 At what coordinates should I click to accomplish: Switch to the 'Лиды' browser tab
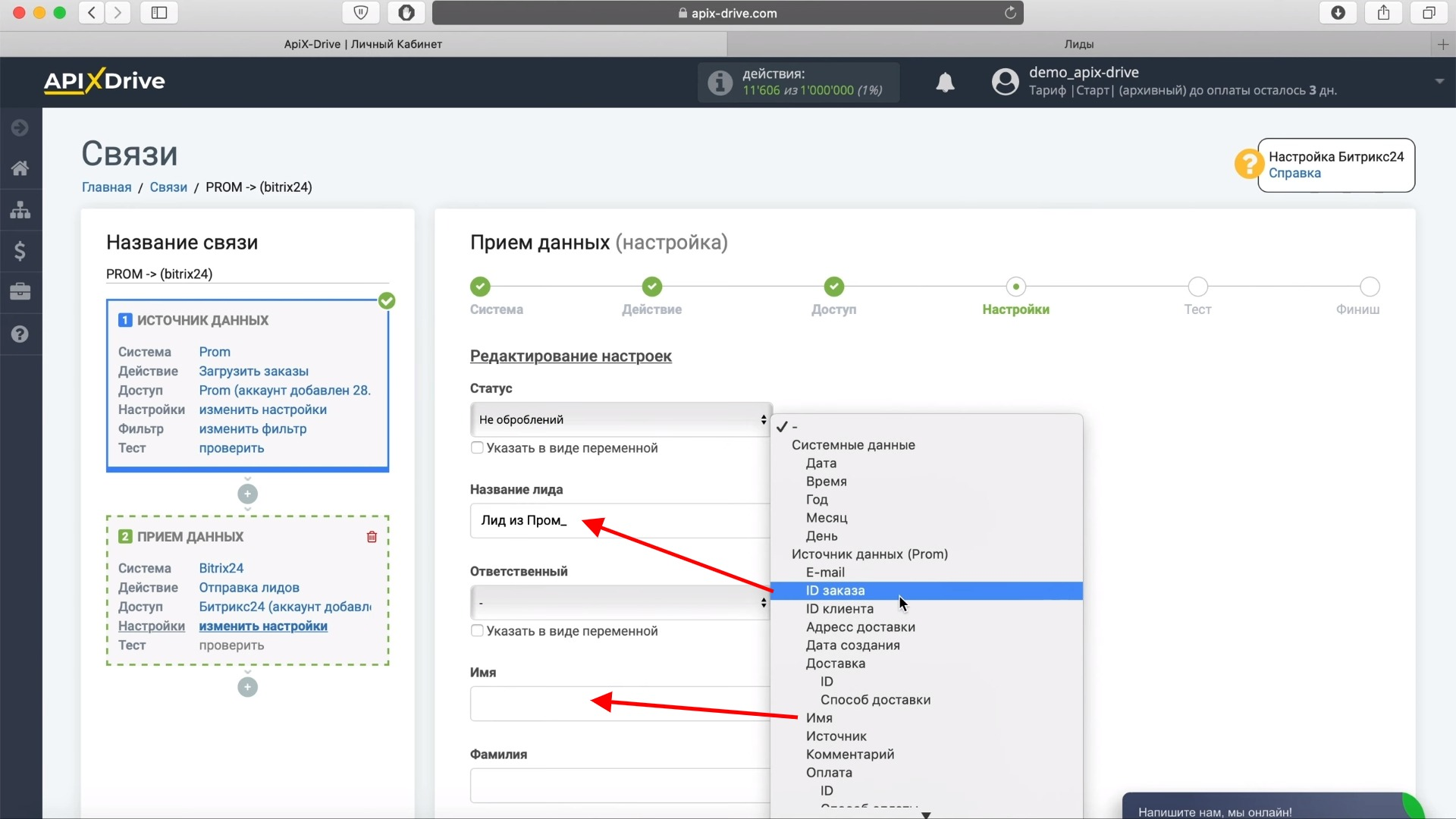1079,45
